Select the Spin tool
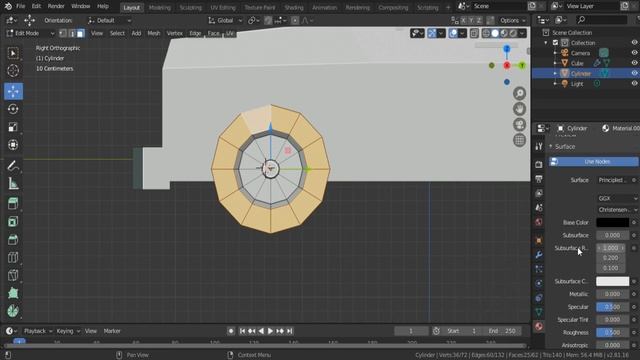This screenshot has height=360, width=640. coord(13,311)
